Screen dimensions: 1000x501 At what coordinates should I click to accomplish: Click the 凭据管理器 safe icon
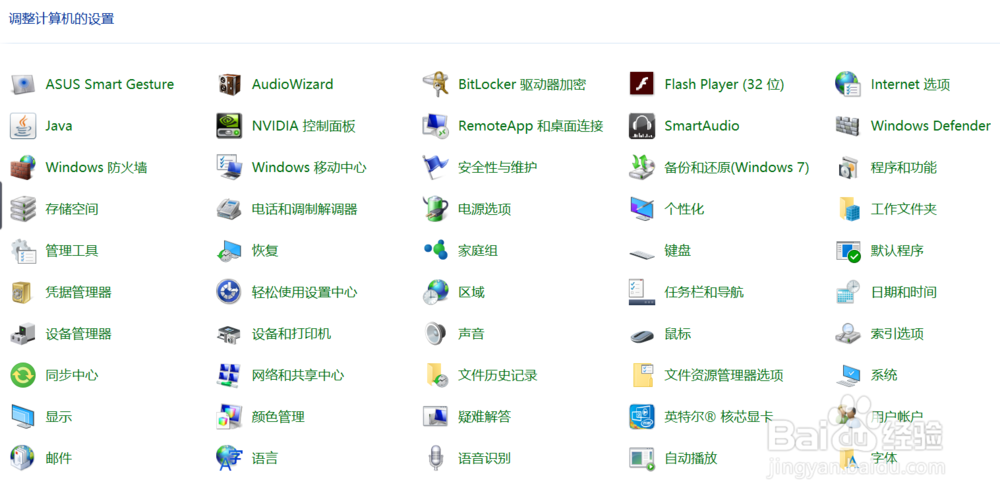click(x=23, y=292)
